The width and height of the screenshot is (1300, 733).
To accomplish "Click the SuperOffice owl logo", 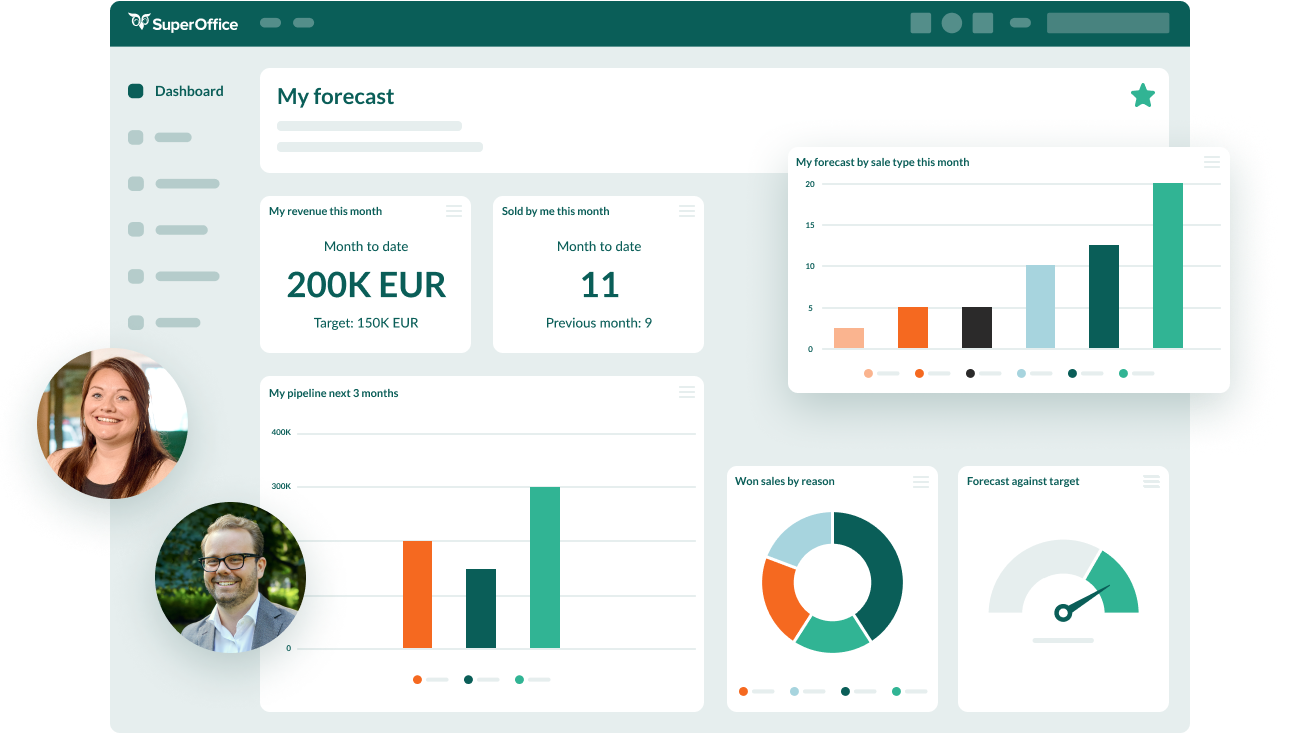I will 139,22.
